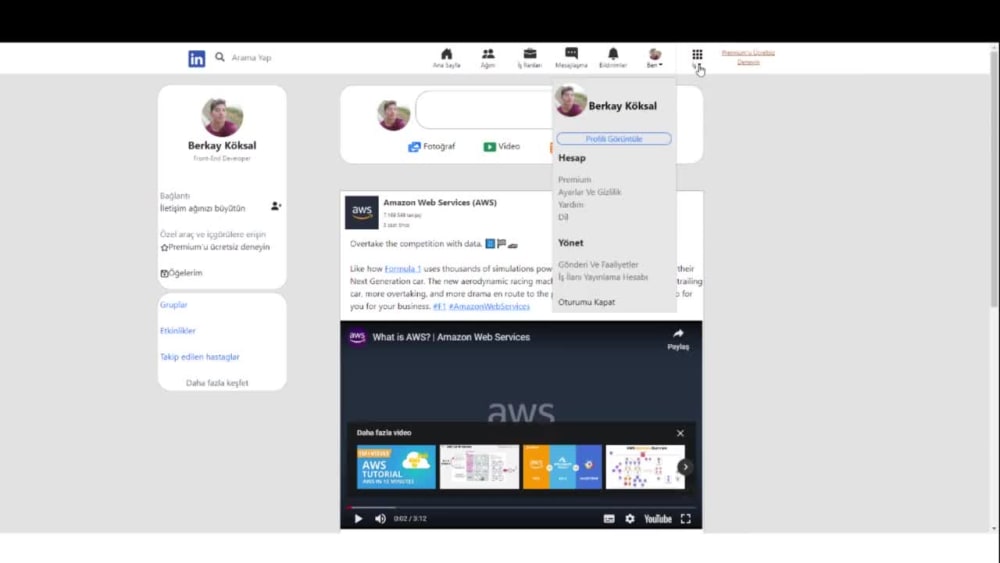Click dropdown profile photo of Berkay Köksal

(570, 101)
